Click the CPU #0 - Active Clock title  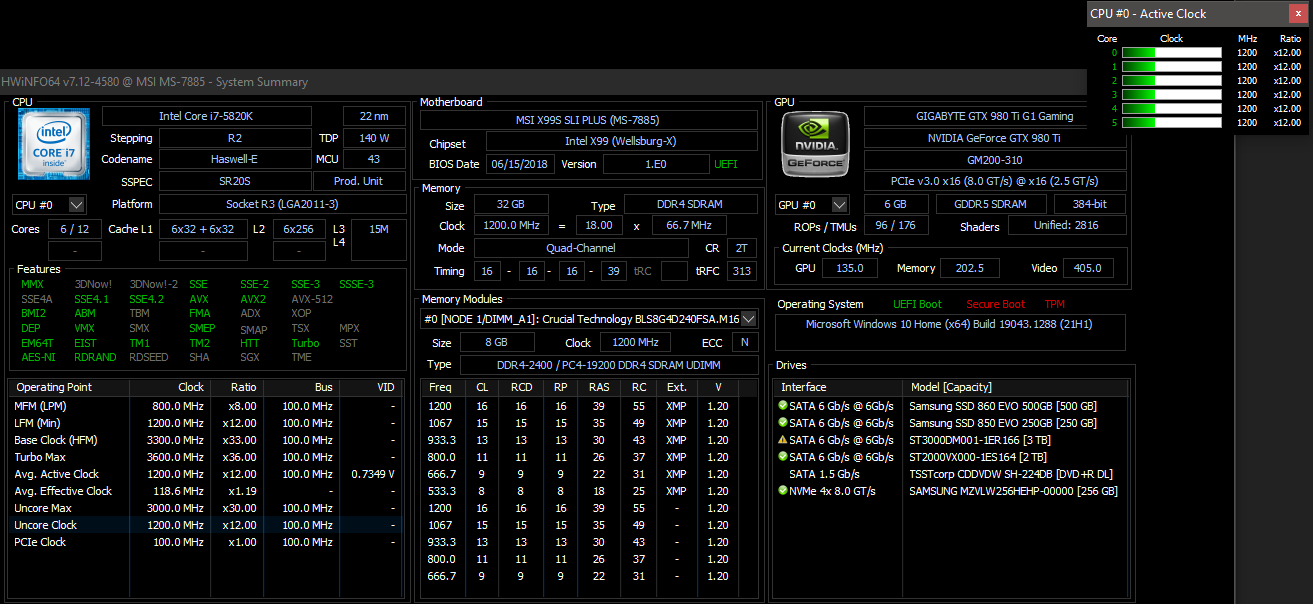click(x=1148, y=14)
